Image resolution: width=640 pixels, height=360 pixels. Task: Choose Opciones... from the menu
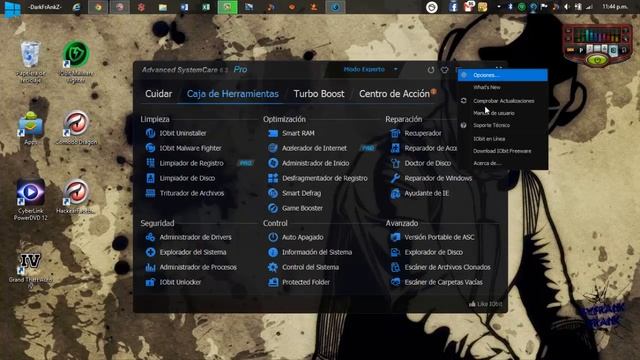point(502,75)
